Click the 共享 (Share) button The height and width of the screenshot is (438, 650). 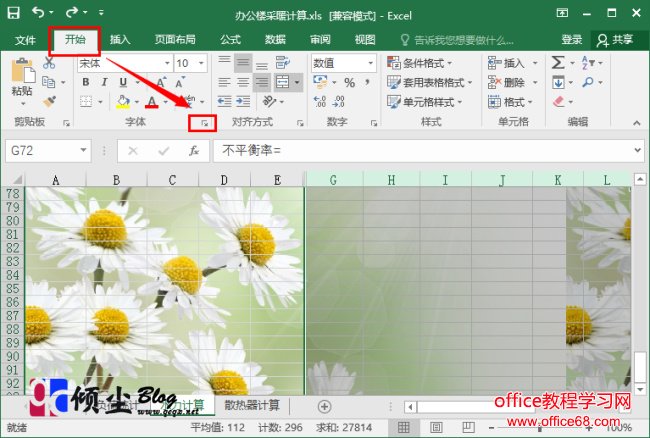point(614,40)
